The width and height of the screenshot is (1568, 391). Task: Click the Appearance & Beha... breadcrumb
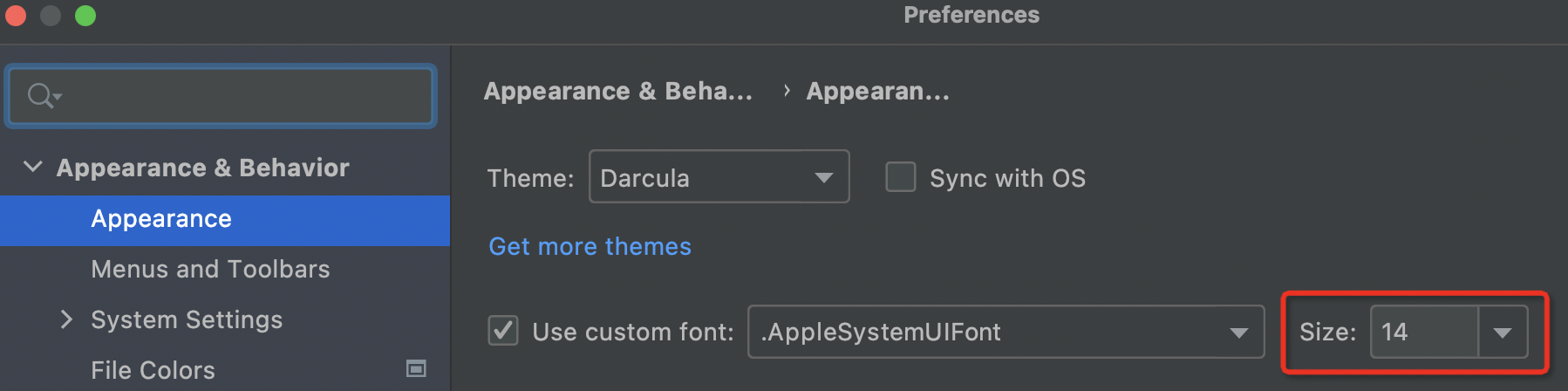click(617, 92)
